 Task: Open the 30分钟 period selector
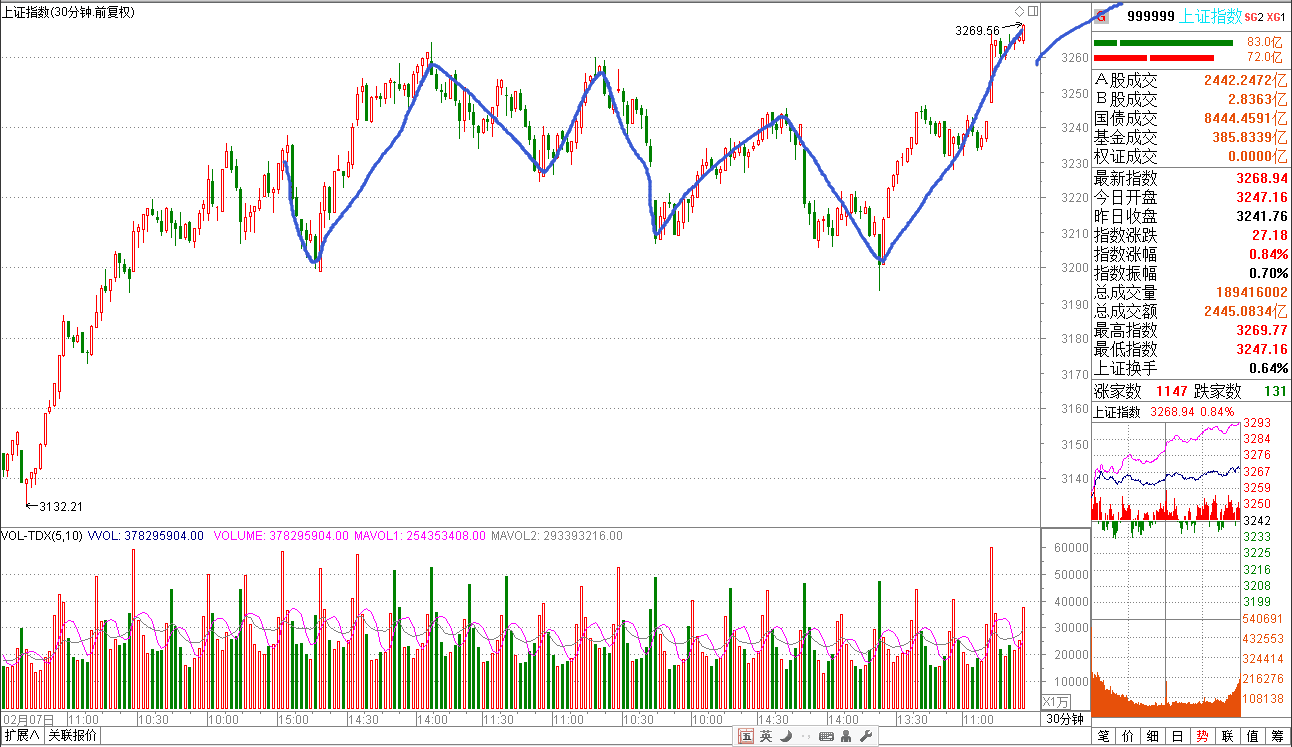(1064, 719)
